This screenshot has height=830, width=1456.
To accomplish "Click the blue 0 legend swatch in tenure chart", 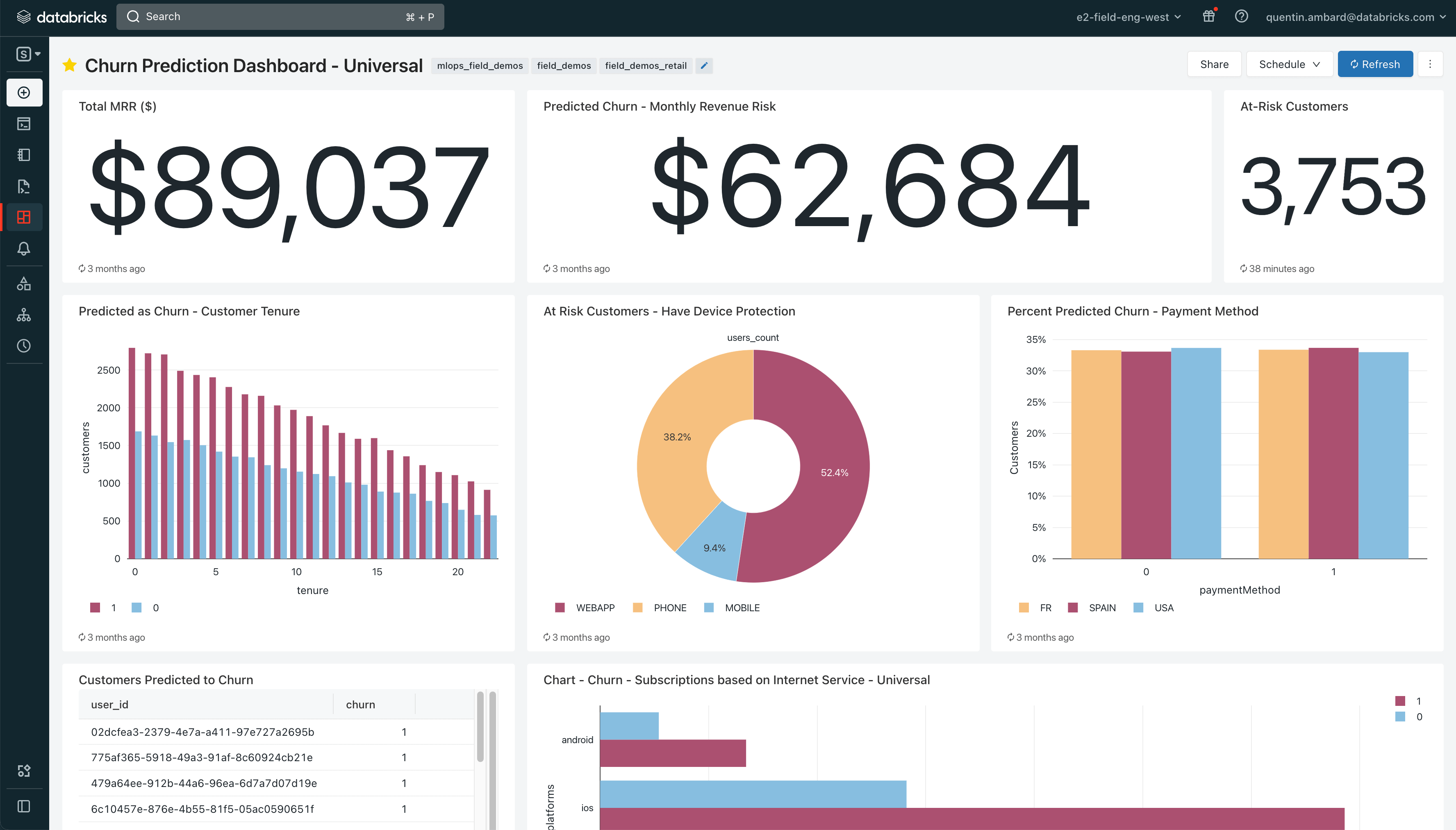I will pyautogui.click(x=137, y=608).
